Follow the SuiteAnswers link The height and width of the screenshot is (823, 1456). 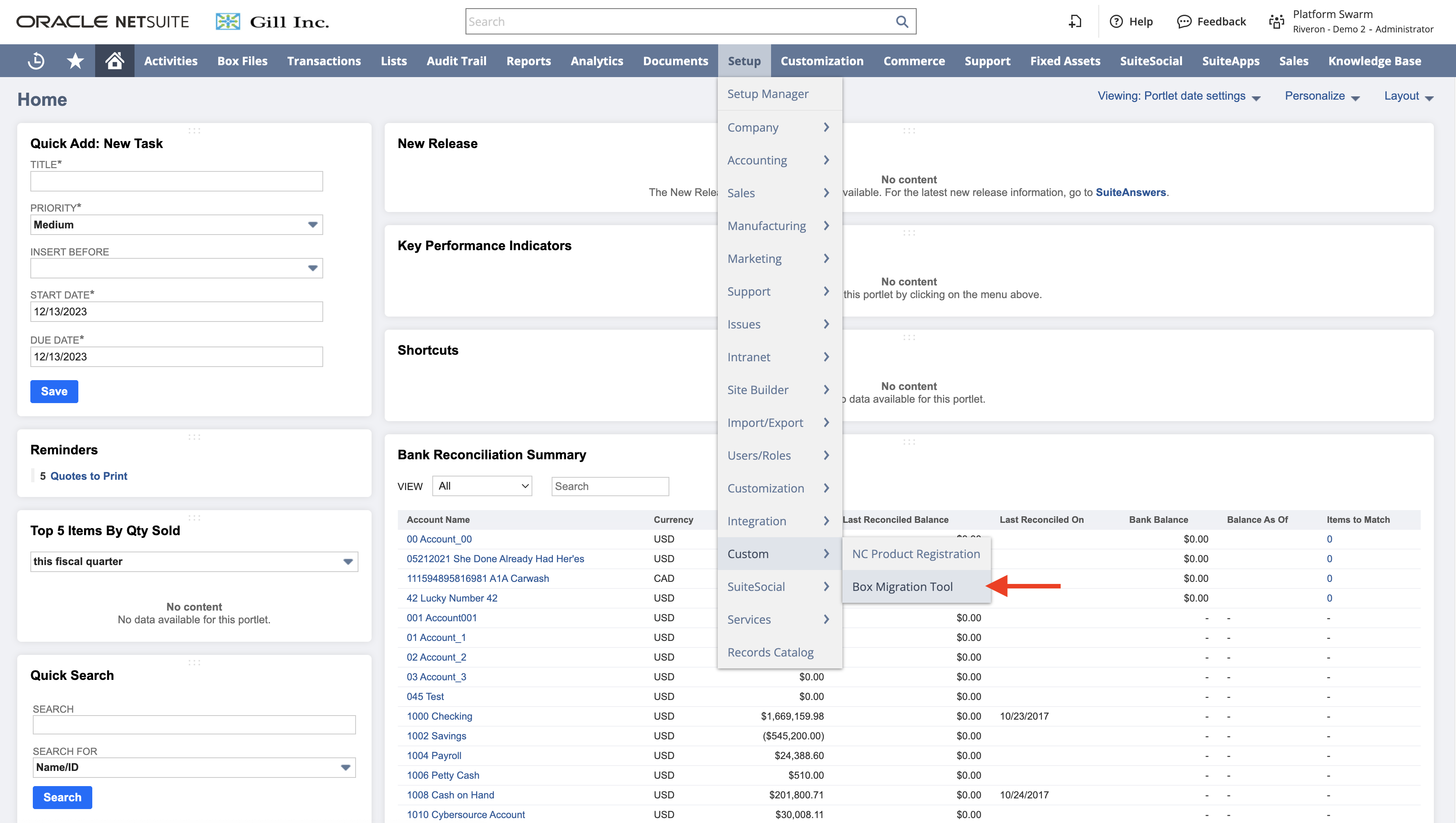(x=1130, y=192)
